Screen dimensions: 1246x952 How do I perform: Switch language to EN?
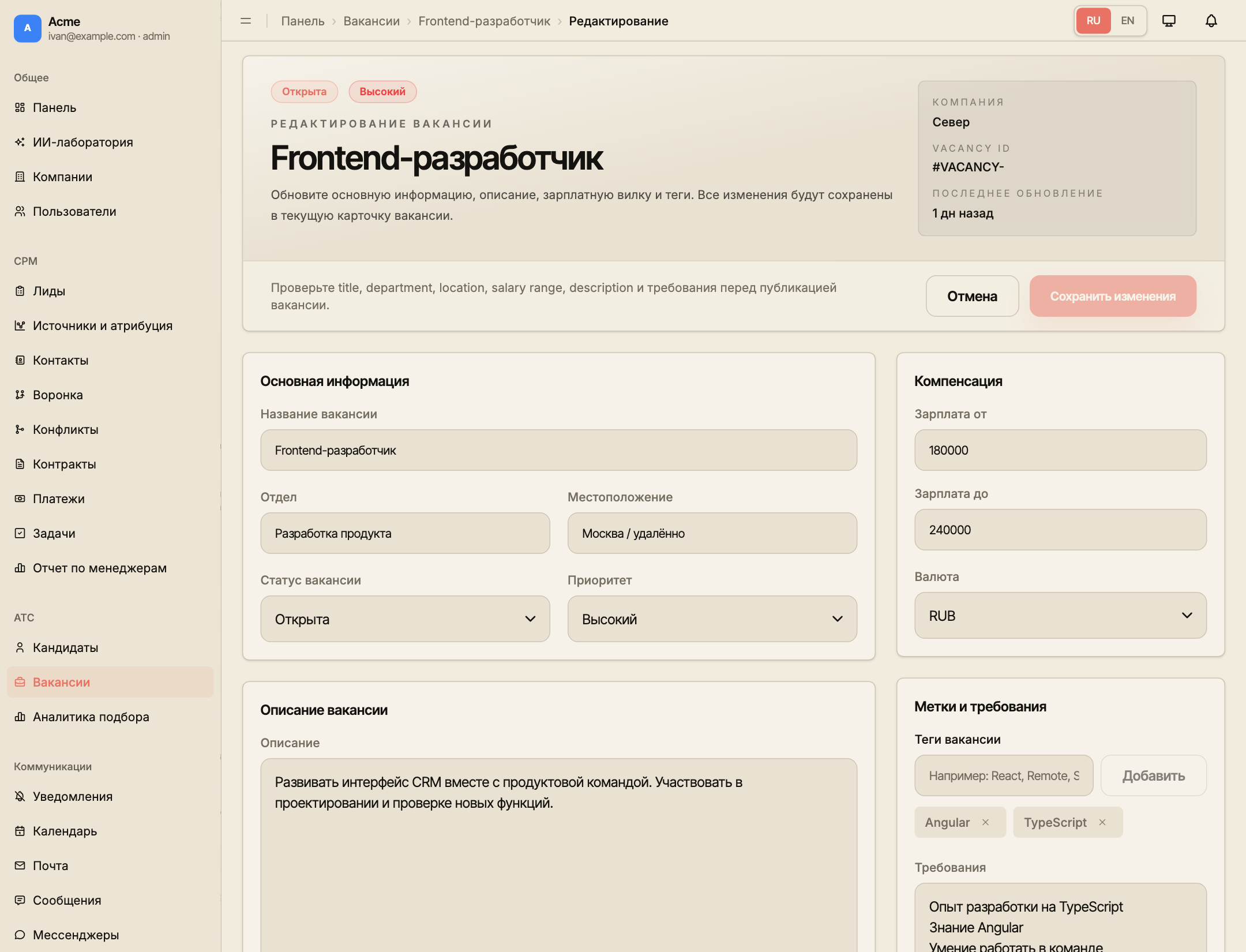click(1128, 21)
